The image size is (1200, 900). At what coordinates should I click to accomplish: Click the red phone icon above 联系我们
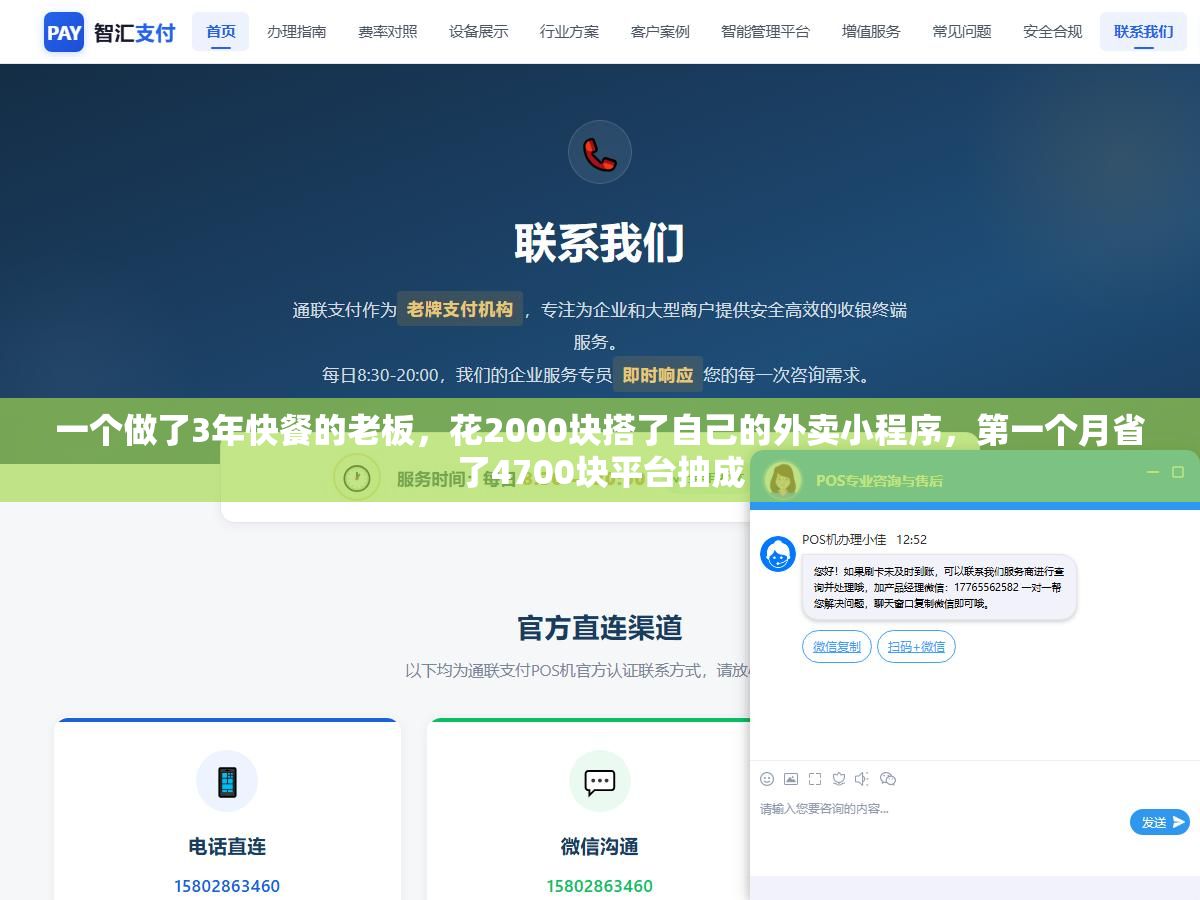click(600, 152)
